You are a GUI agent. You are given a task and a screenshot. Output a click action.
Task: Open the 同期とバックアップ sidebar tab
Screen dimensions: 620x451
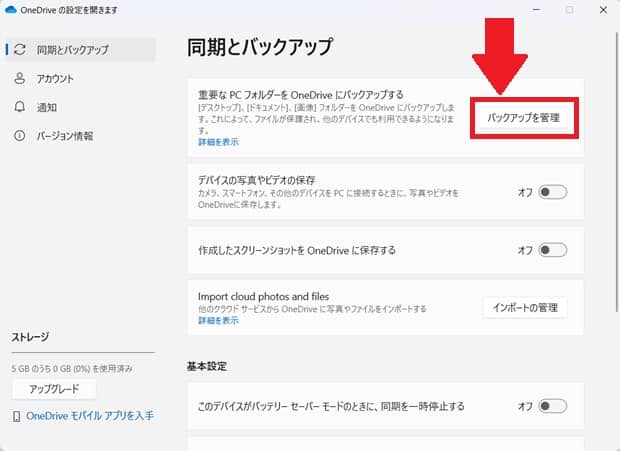[81, 49]
